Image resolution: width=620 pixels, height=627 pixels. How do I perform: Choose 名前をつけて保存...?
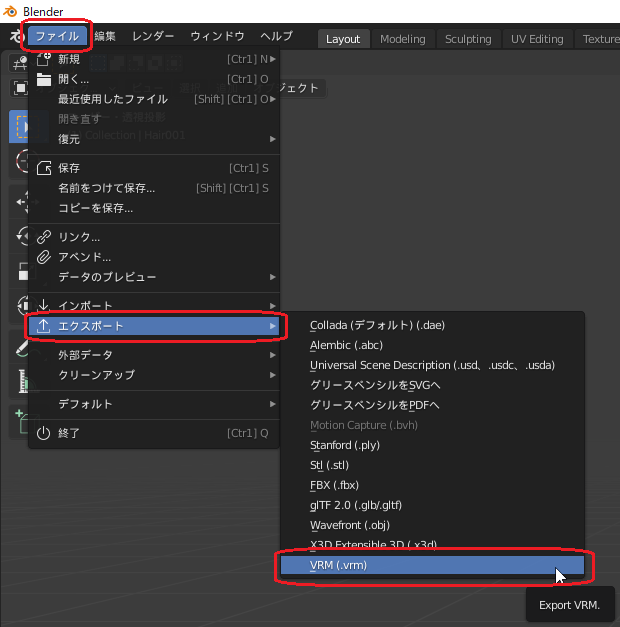(x=154, y=188)
